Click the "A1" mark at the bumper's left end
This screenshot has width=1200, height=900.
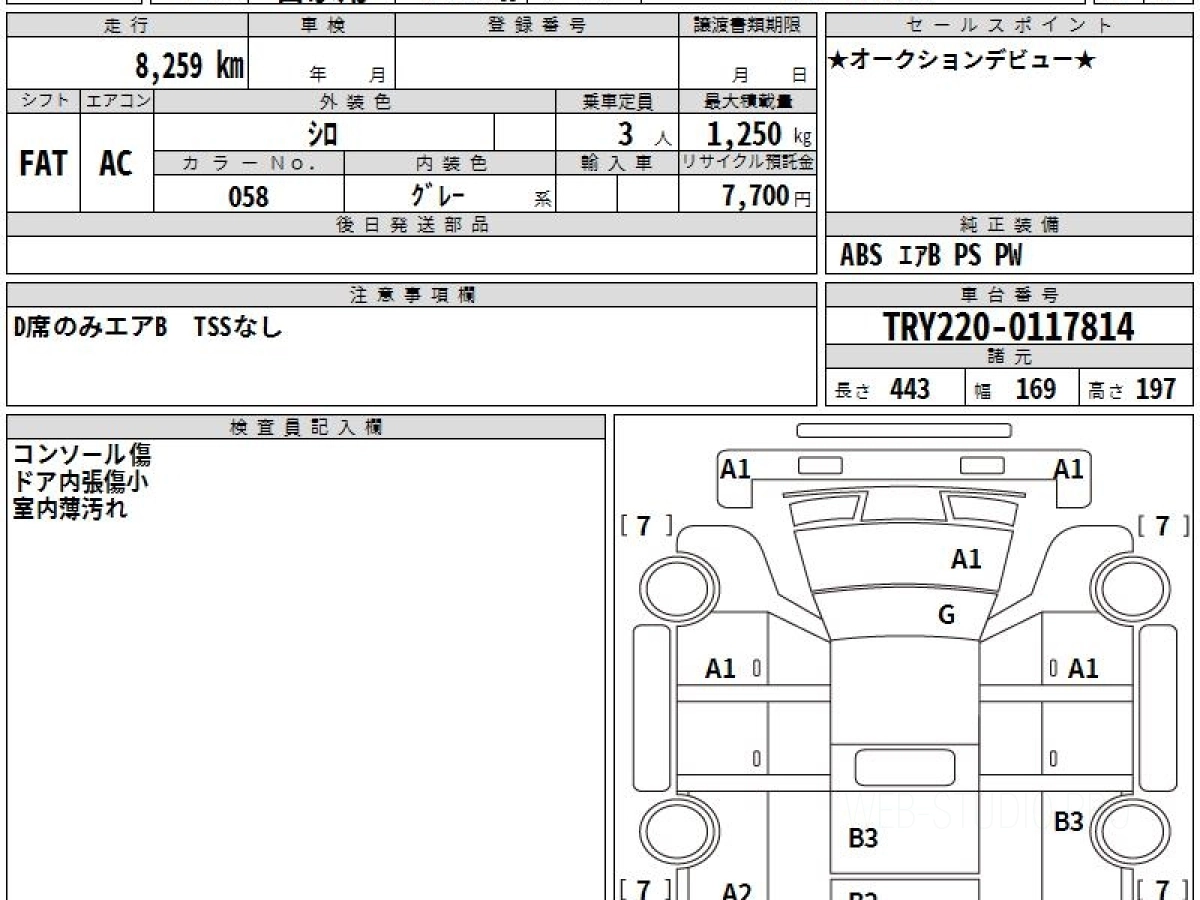coord(736,467)
